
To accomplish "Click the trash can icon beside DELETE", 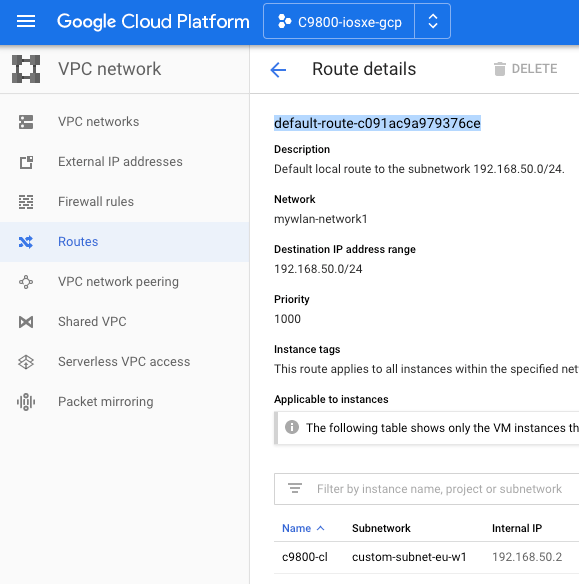I will click(500, 69).
